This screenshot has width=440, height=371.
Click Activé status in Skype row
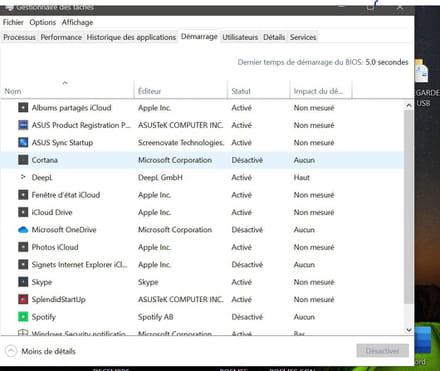click(242, 282)
